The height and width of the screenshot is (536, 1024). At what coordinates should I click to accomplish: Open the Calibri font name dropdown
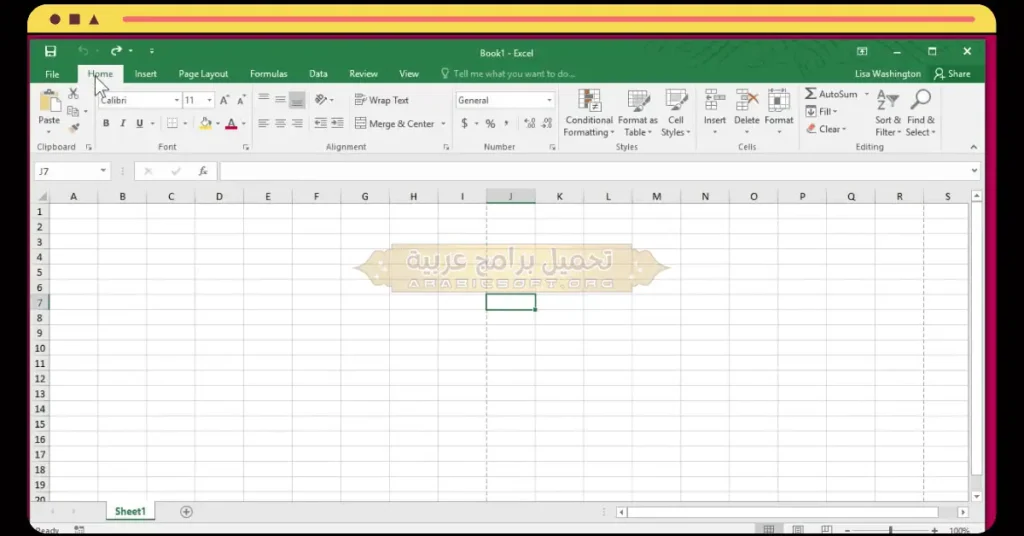pyautogui.click(x=176, y=100)
